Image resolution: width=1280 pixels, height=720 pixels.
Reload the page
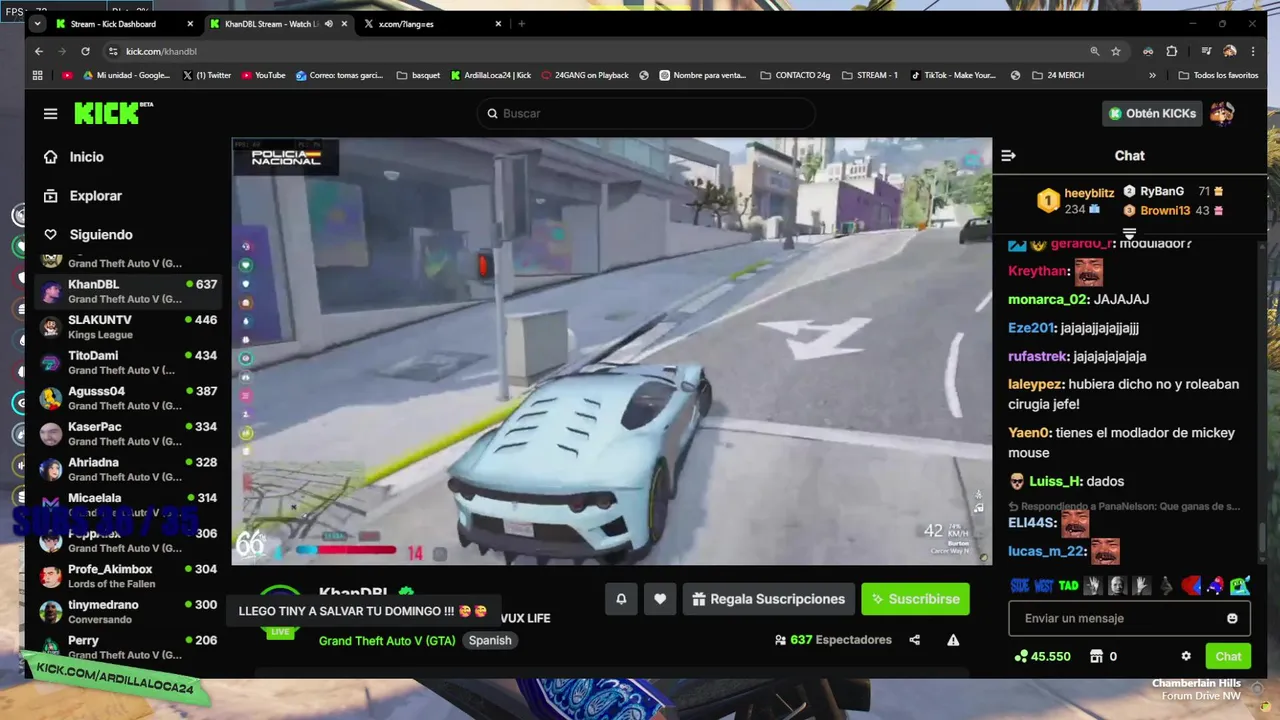[85, 51]
